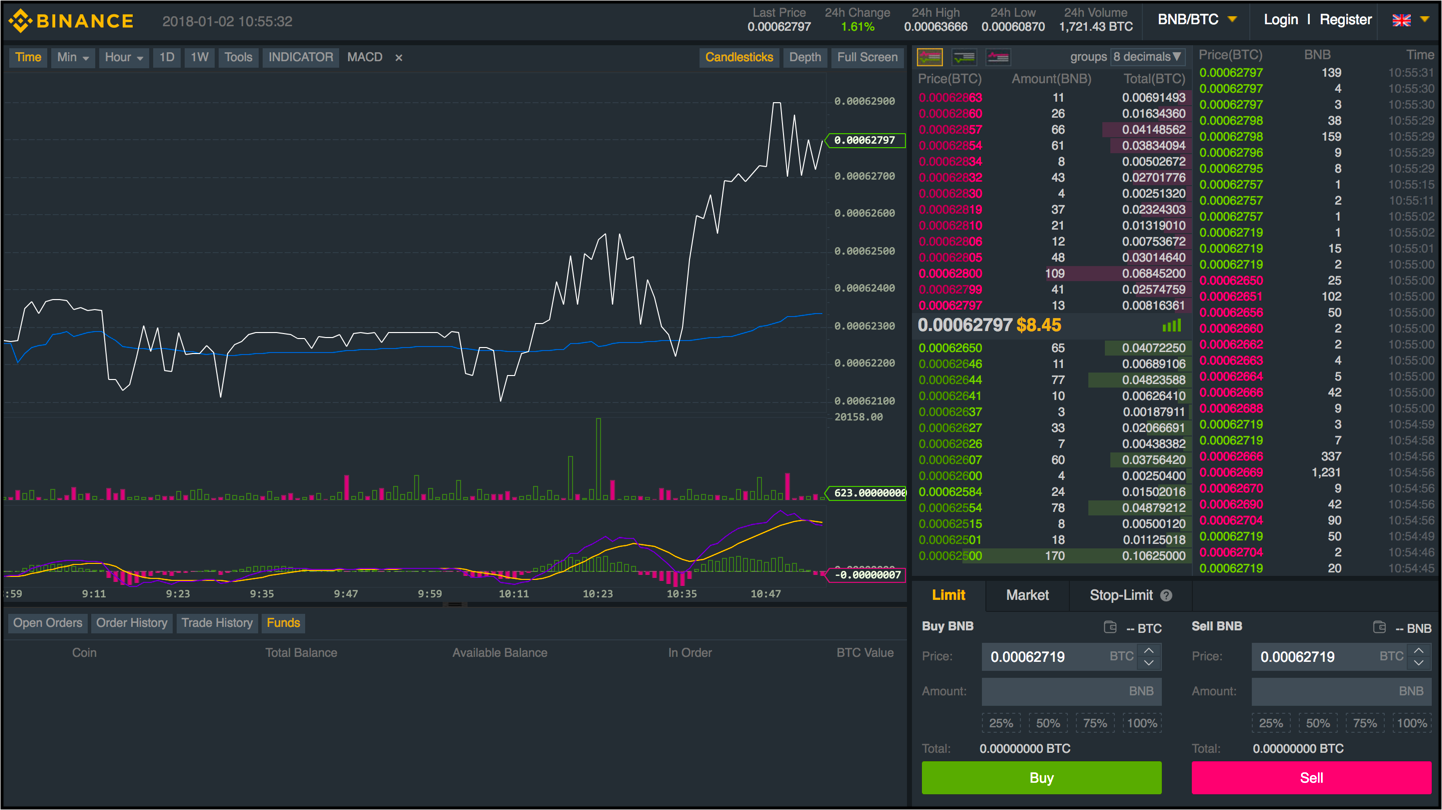The width and height of the screenshot is (1442, 810).
Task: Select the ask order at price 0.00062800
Action: coord(1052,274)
